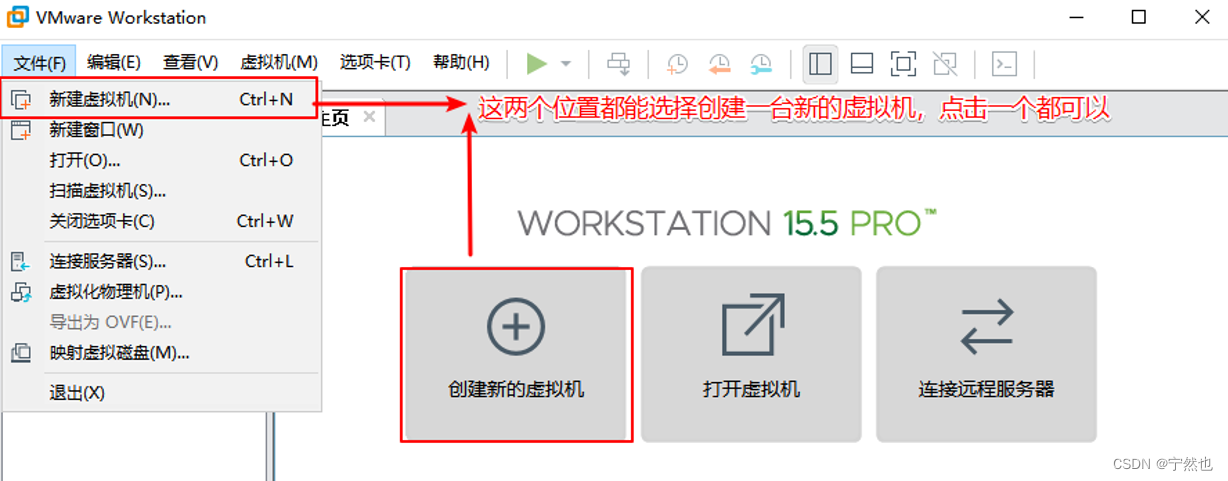Image resolution: width=1228 pixels, height=481 pixels.
Task: Click the Take Snapshot clock icon
Action: 677,64
